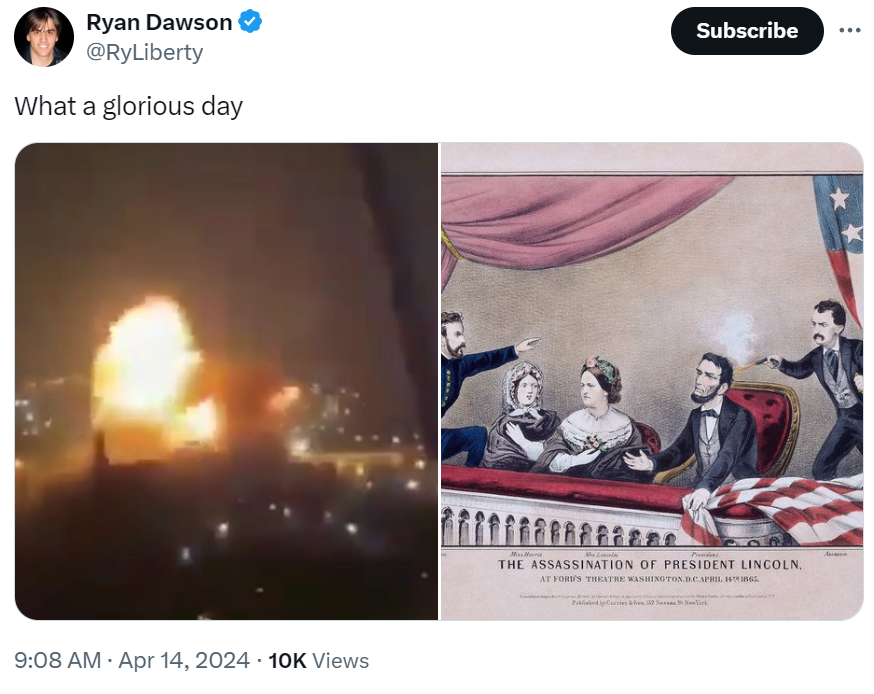Click the Apr 14, 2024 date
The image size is (874, 694).
184,661
